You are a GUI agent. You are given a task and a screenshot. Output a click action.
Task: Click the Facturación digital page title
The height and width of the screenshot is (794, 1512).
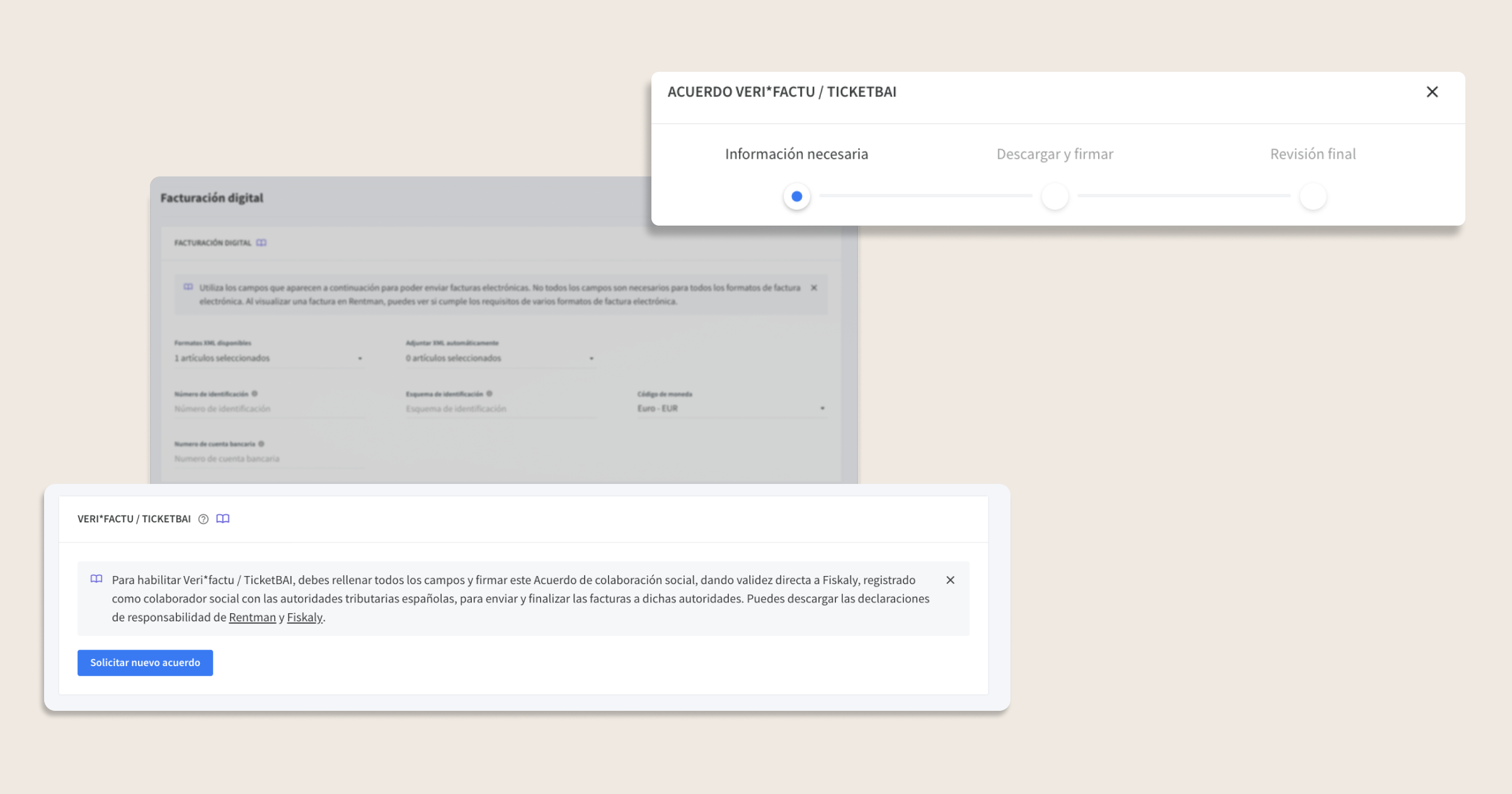point(212,198)
